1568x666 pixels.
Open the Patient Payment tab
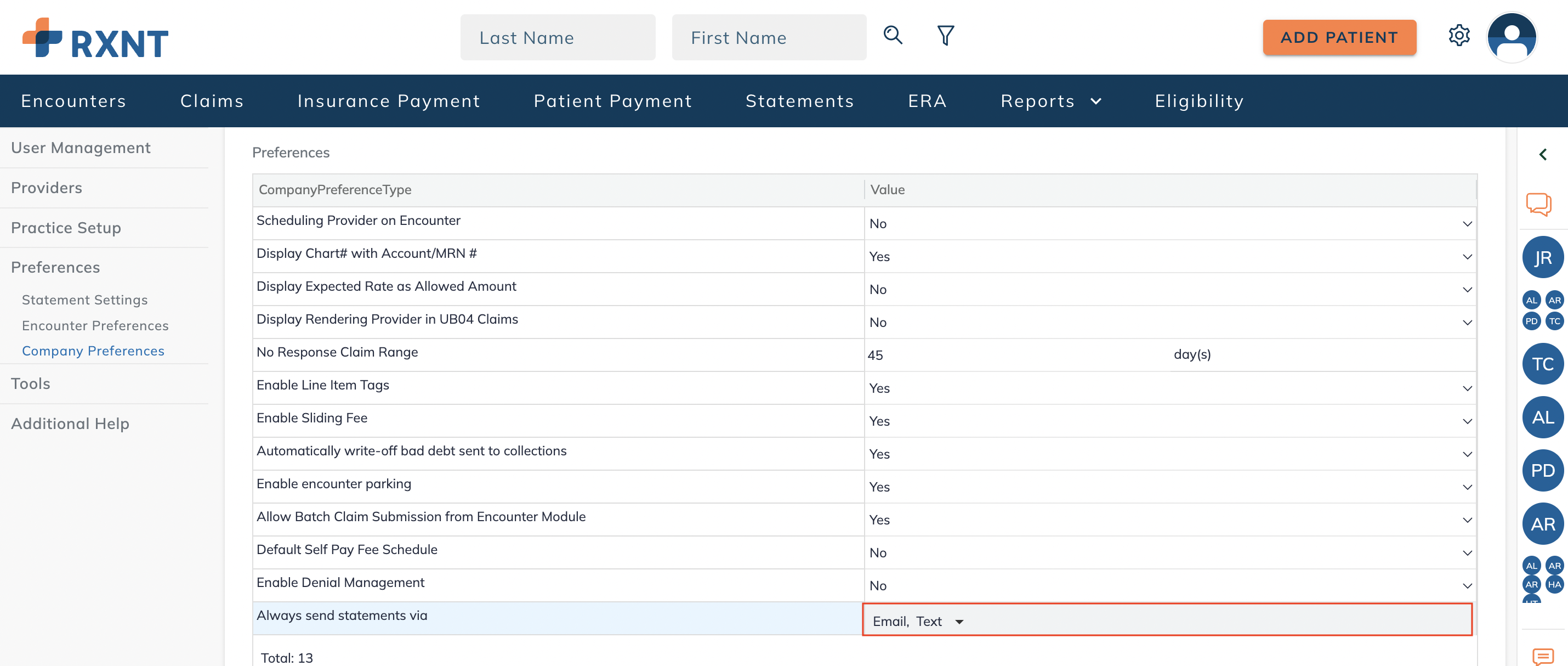click(612, 101)
